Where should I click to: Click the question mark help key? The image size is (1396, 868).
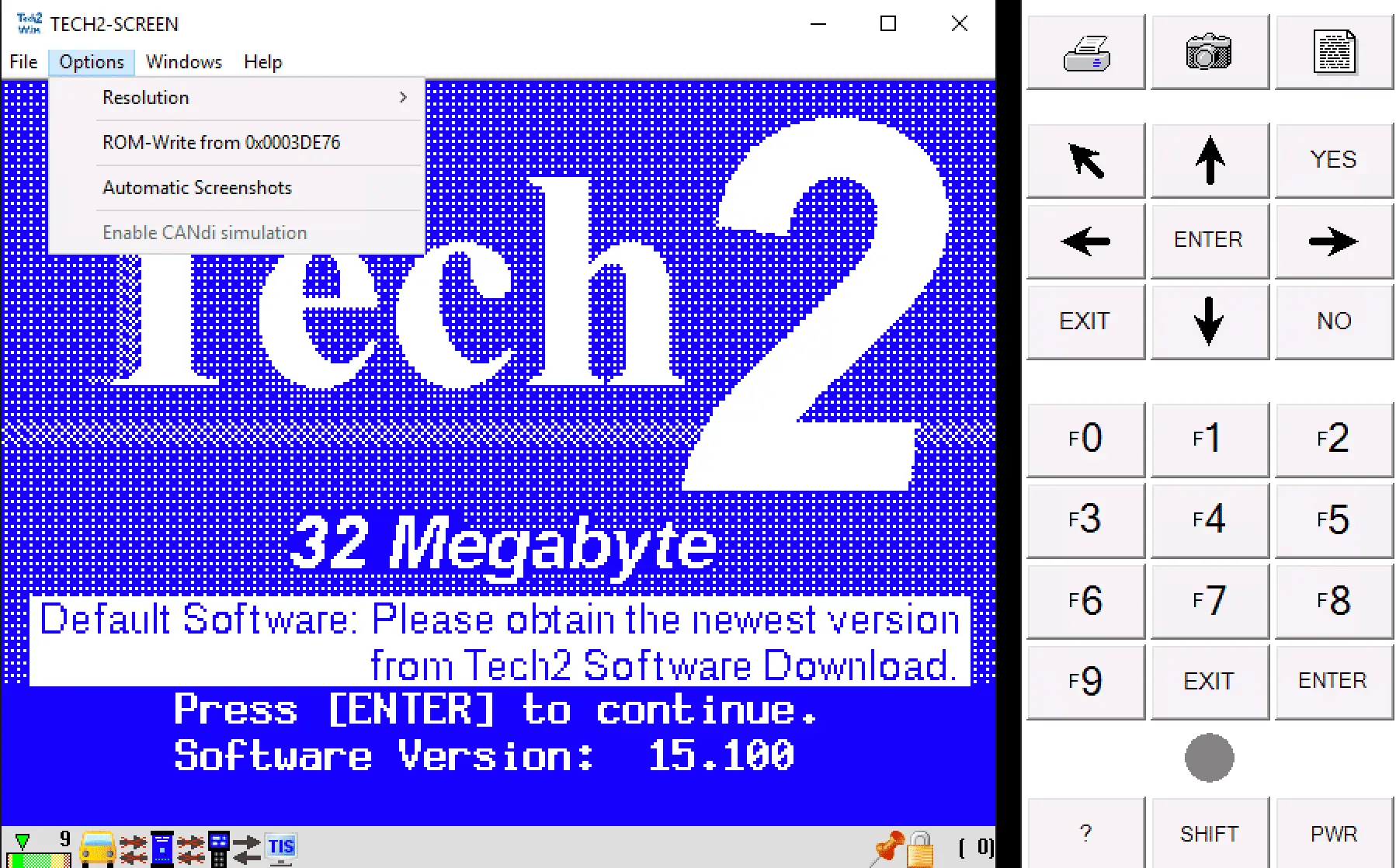(x=1085, y=834)
